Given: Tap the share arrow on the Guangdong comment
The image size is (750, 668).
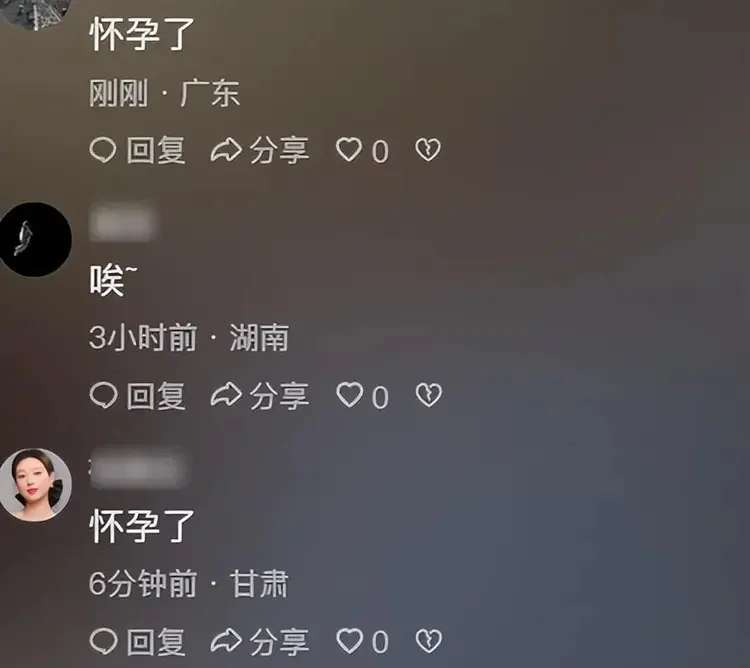Looking at the screenshot, I should [226, 150].
